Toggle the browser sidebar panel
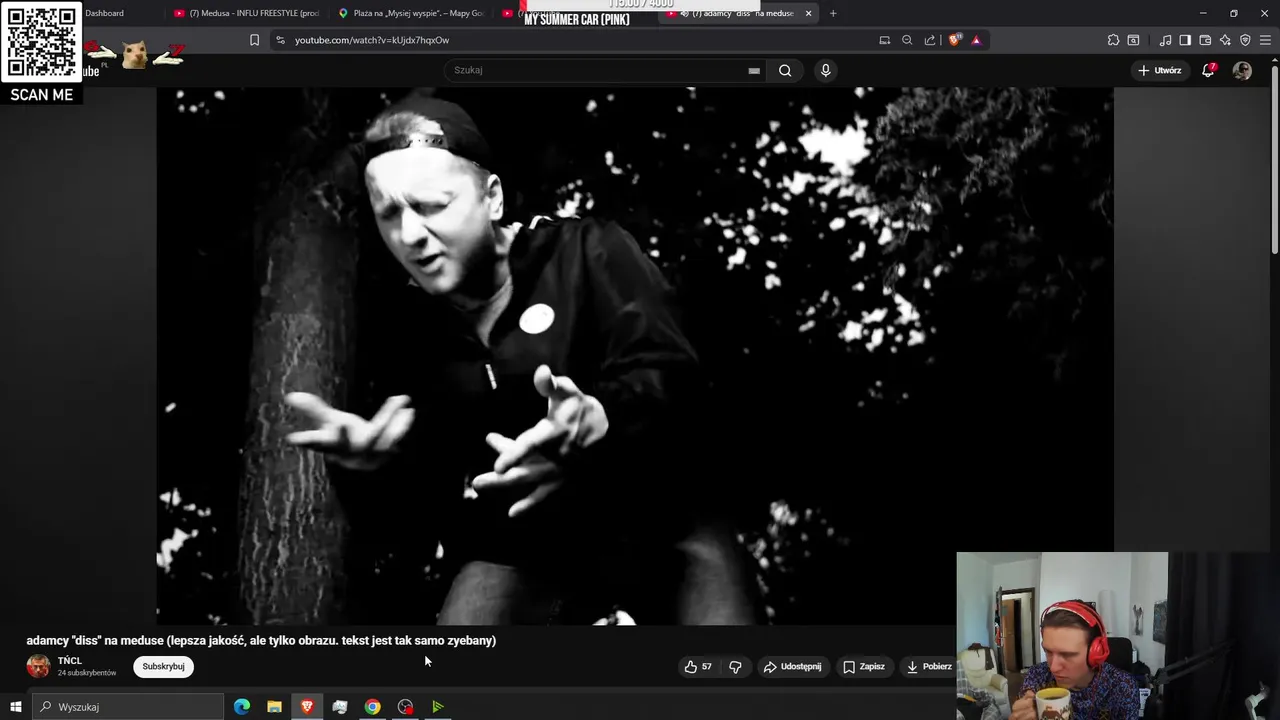 click(1185, 40)
